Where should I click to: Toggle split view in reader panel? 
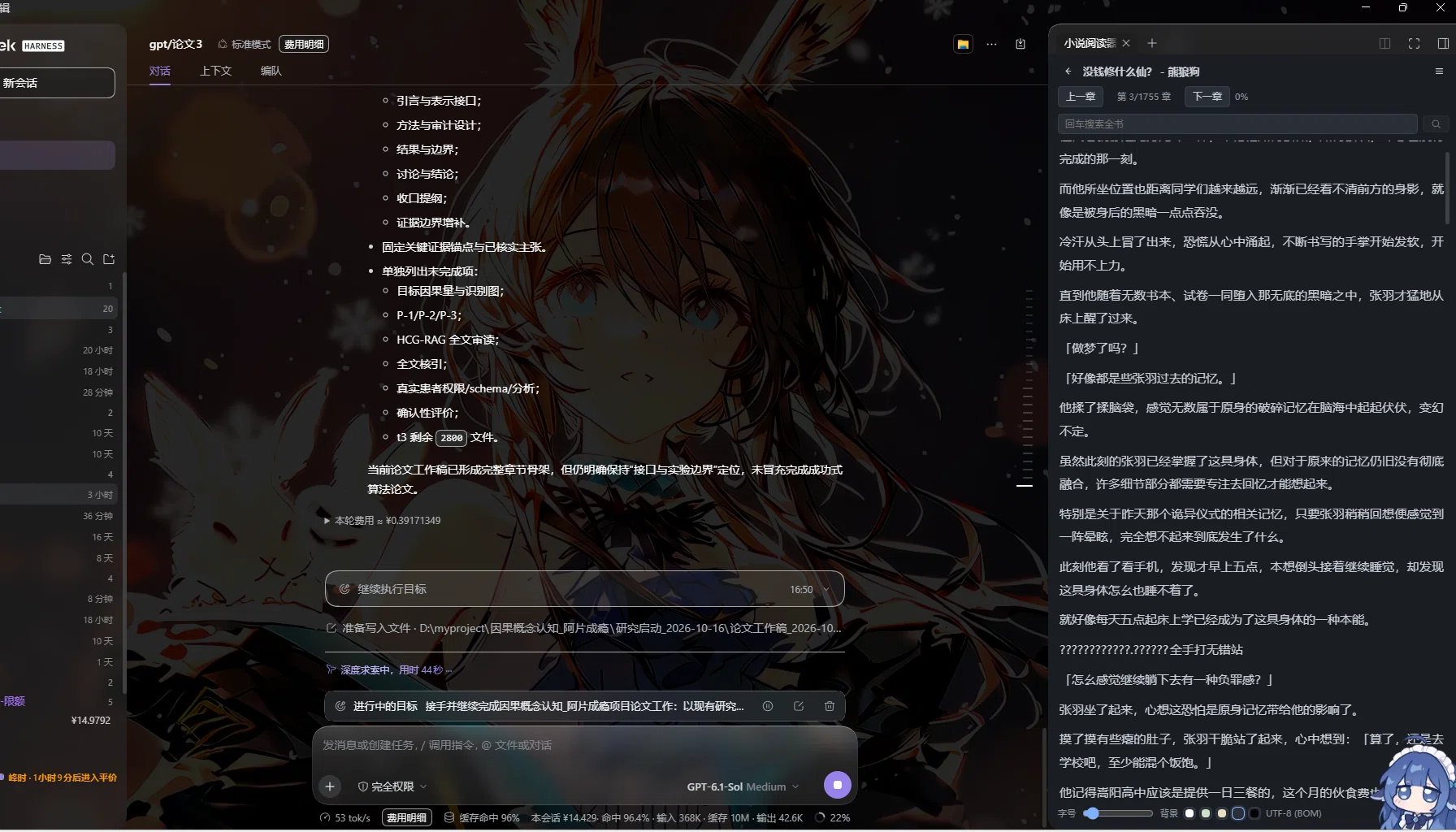click(1385, 43)
